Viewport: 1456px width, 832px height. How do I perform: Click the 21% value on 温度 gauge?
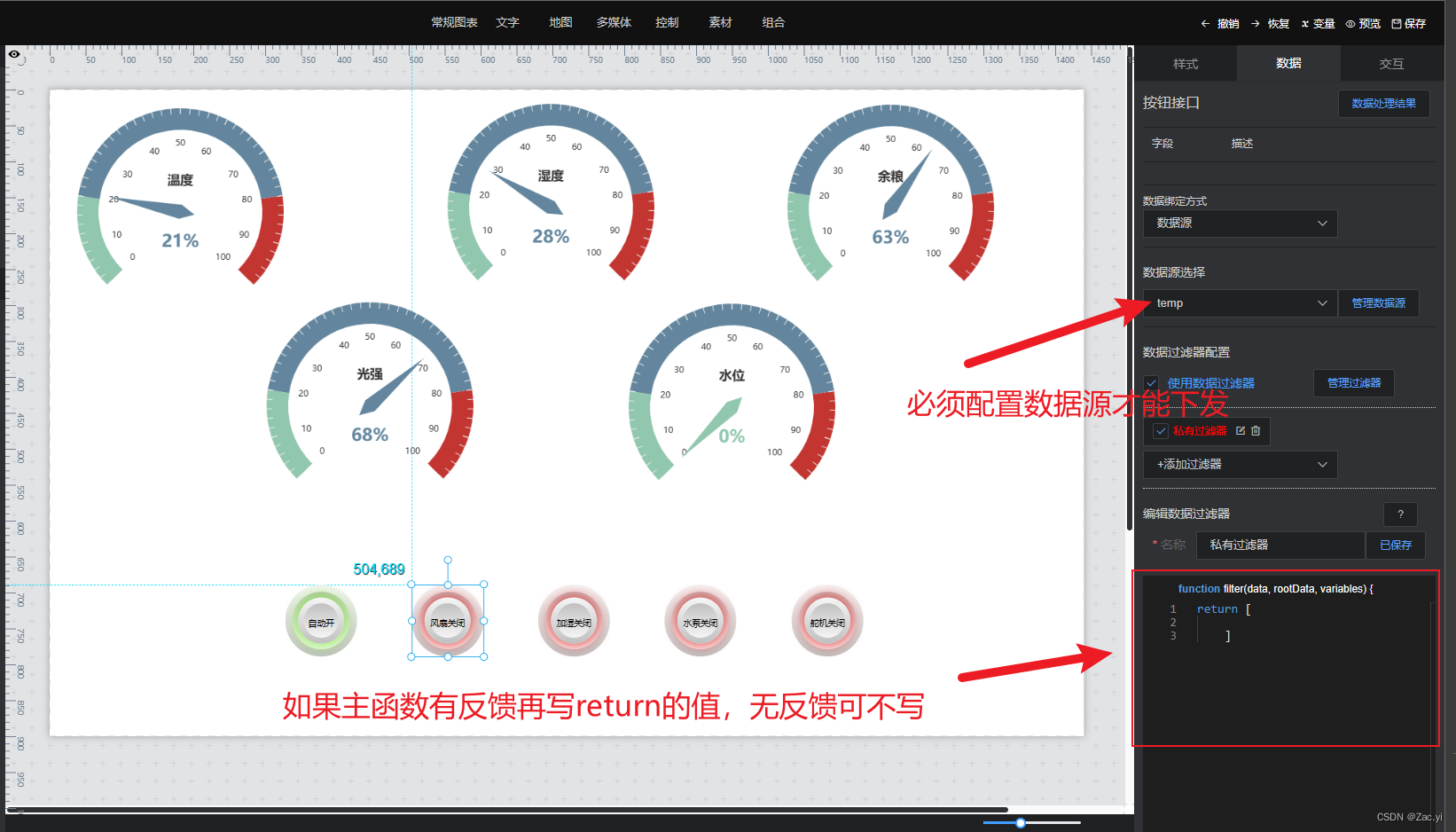click(x=180, y=240)
